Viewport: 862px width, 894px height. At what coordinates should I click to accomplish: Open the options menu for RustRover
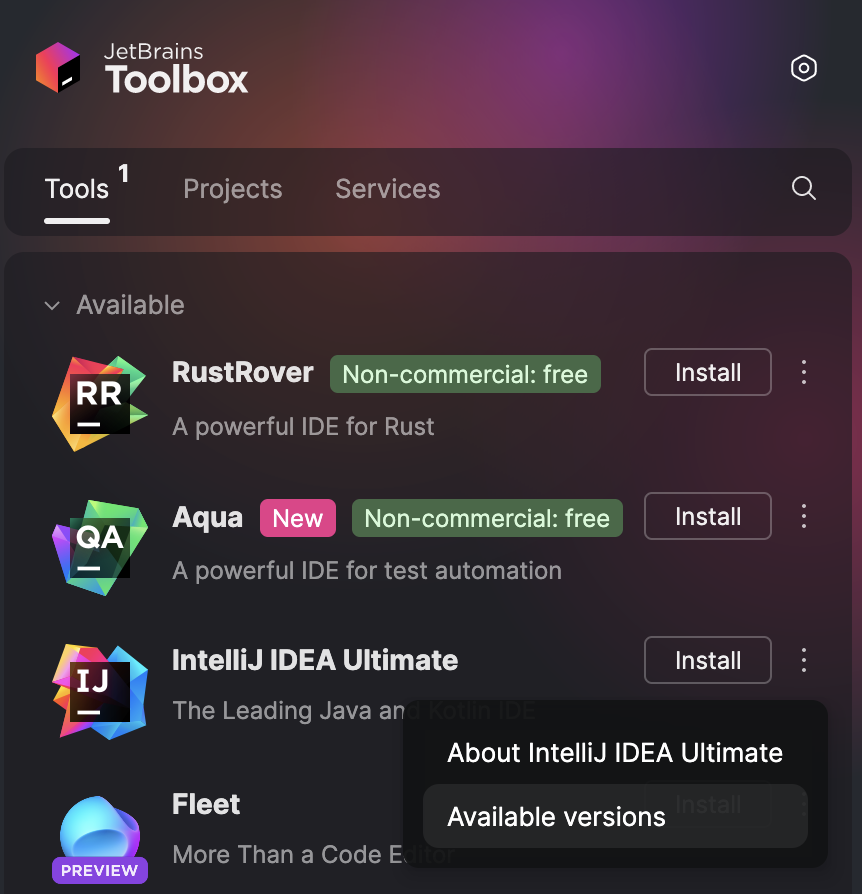coord(804,372)
